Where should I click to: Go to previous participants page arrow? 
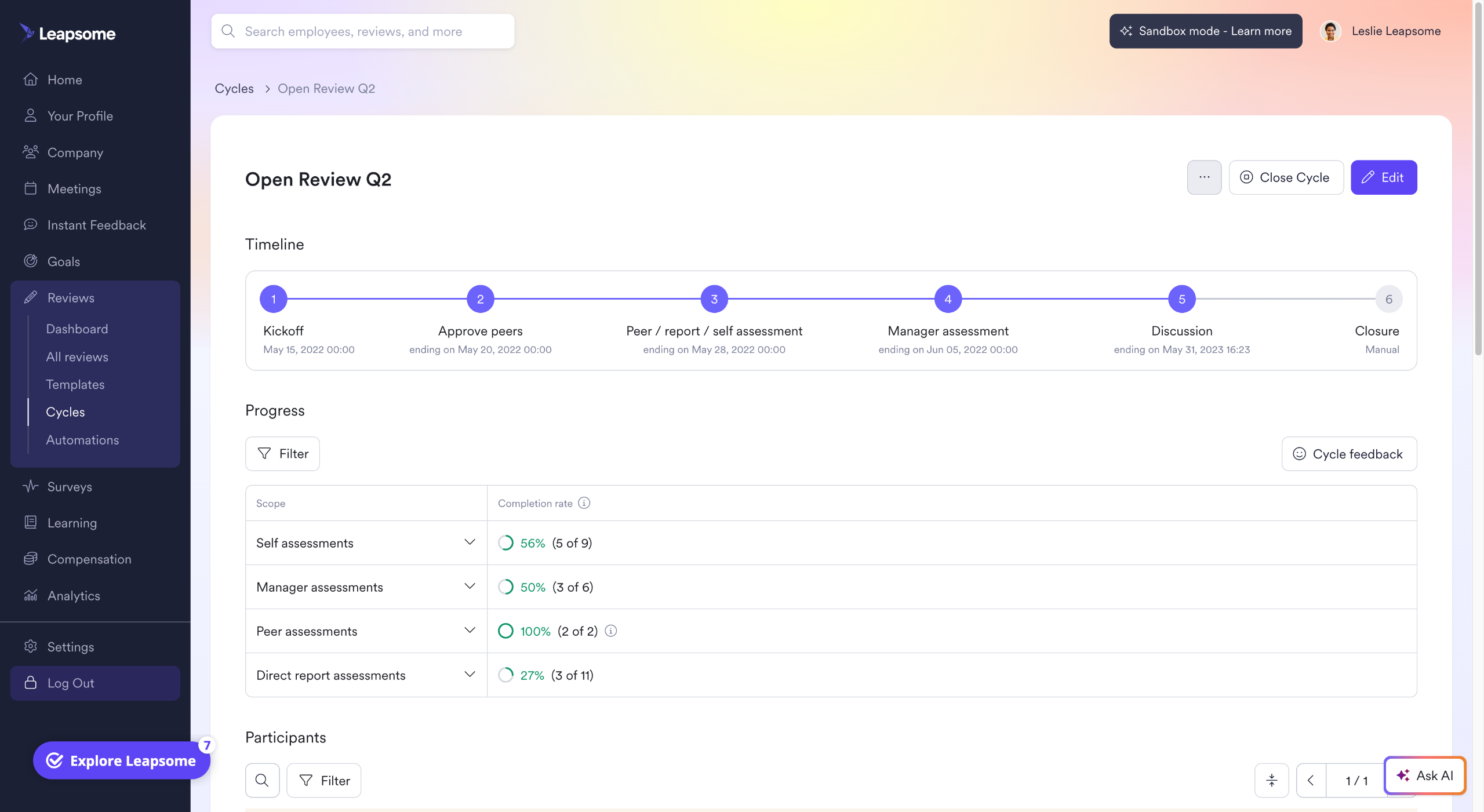pos(1311,780)
